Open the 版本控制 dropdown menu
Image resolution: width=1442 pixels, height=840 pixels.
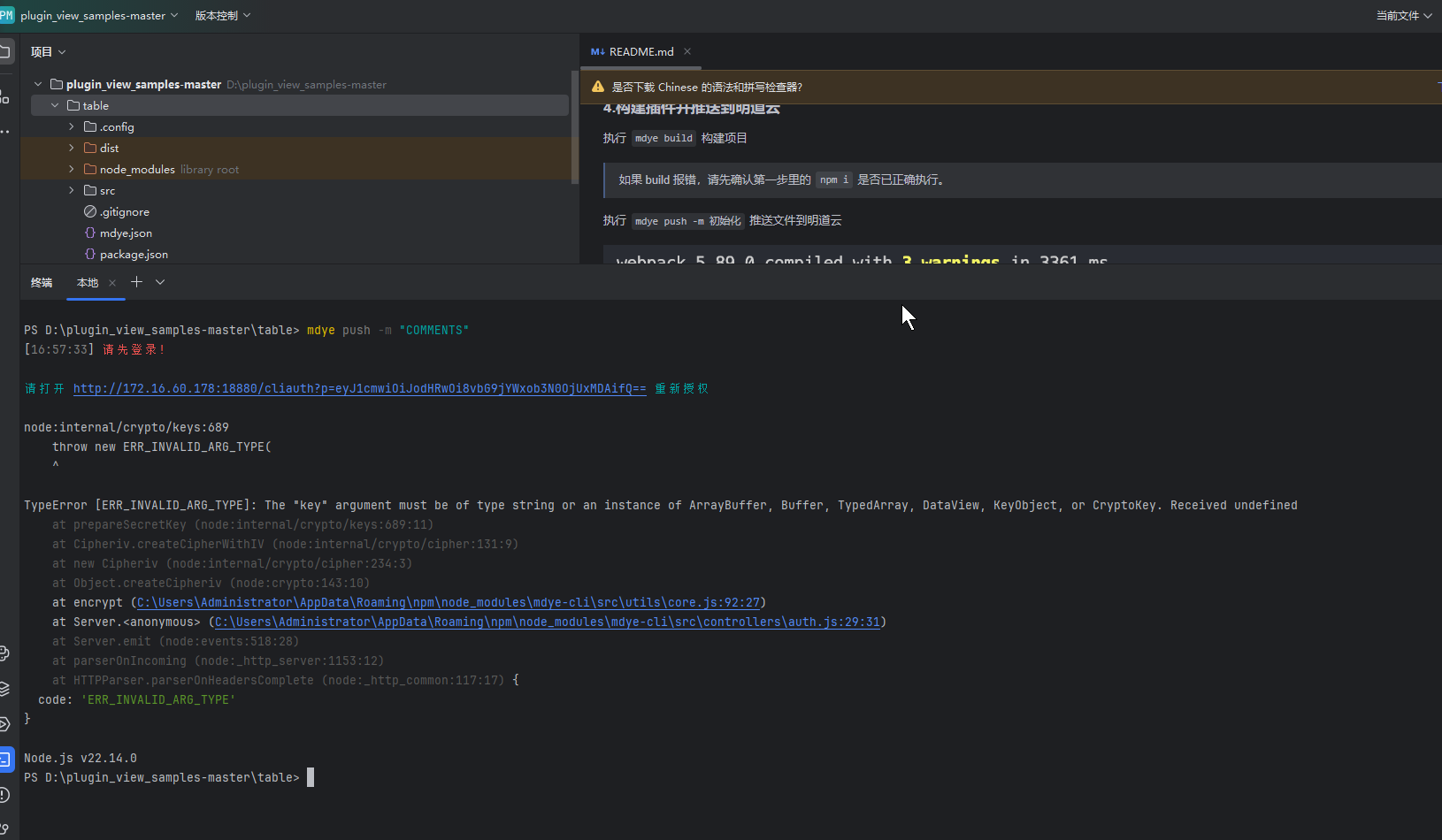222,15
